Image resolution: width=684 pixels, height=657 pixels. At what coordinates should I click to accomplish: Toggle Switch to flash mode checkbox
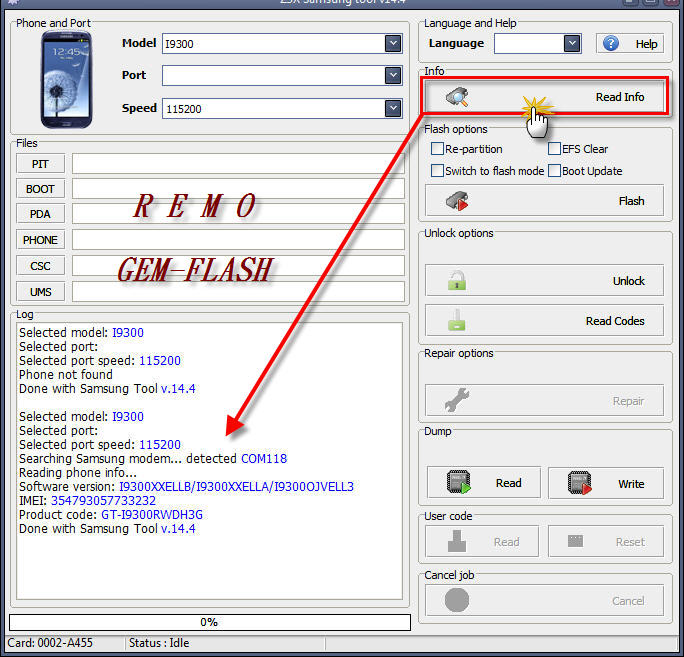[437, 171]
